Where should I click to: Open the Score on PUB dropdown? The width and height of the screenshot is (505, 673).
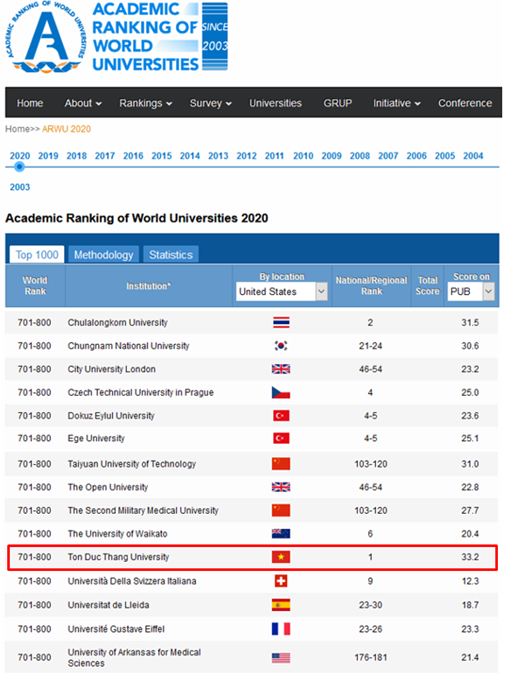(x=471, y=291)
